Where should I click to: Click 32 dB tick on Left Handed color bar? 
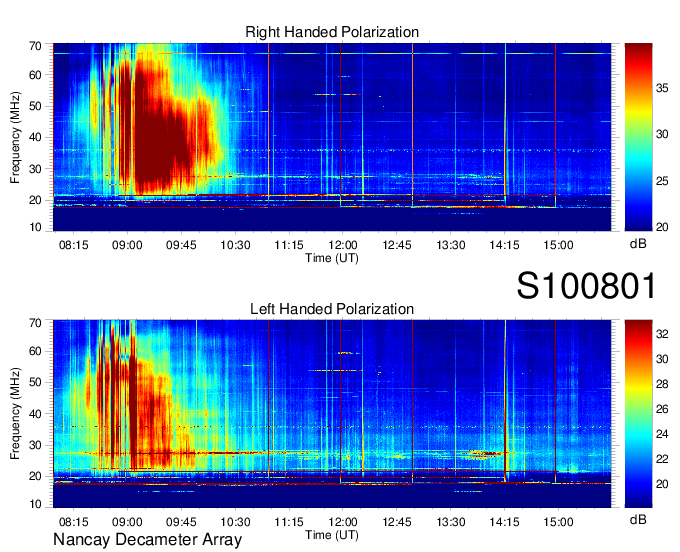tap(662, 334)
